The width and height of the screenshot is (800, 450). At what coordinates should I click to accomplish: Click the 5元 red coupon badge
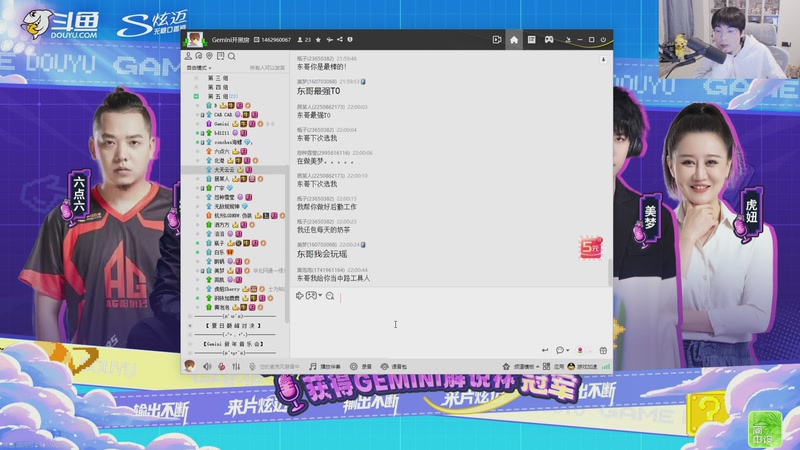pos(590,248)
